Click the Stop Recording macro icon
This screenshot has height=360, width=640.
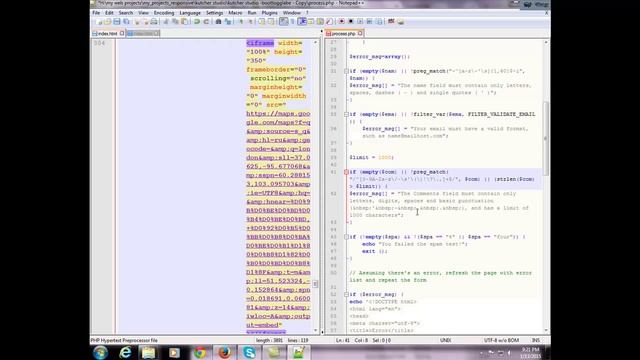pos(352,21)
